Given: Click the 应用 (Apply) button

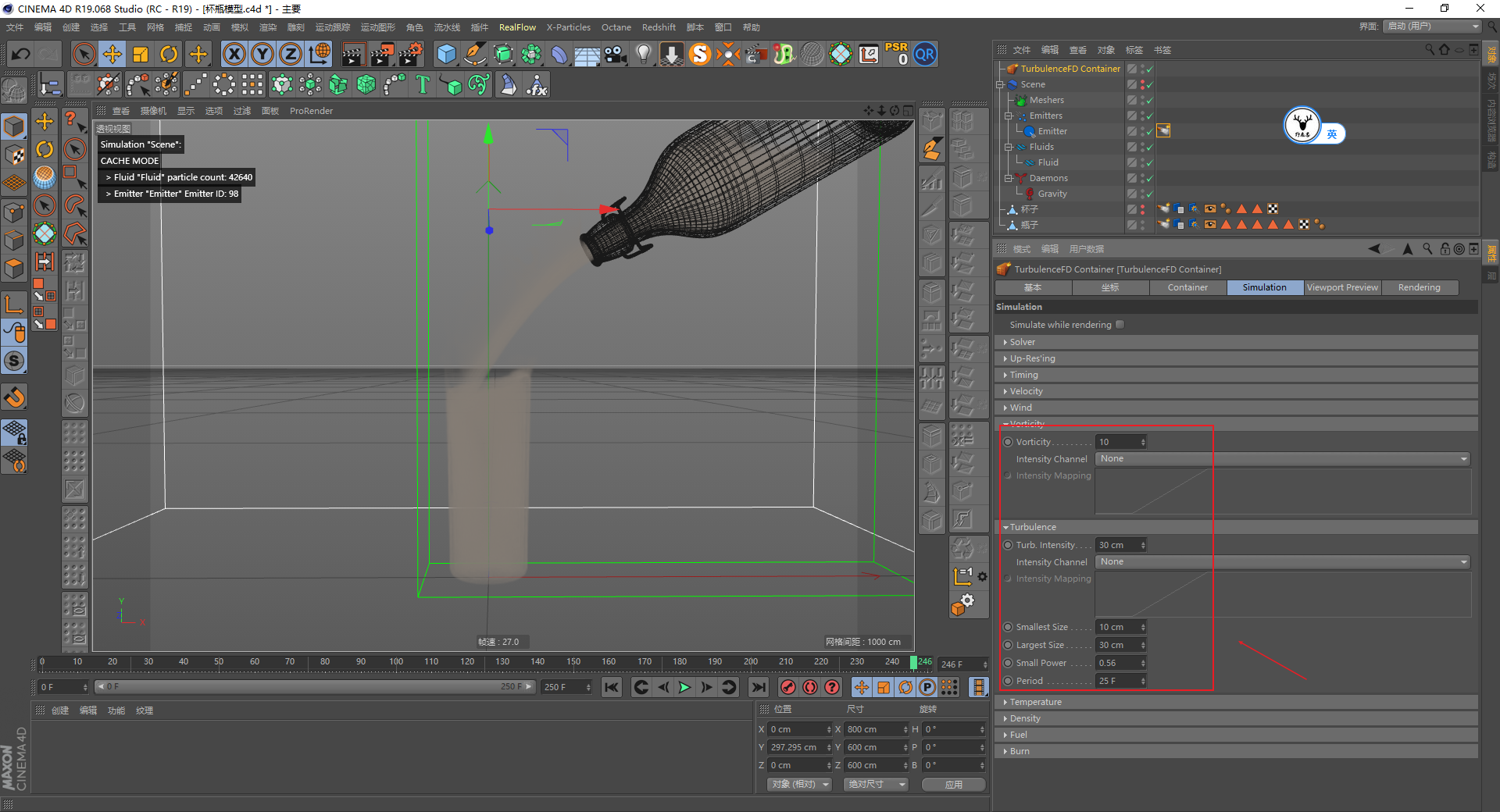Looking at the screenshot, I should pyautogui.click(x=953, y=785).
